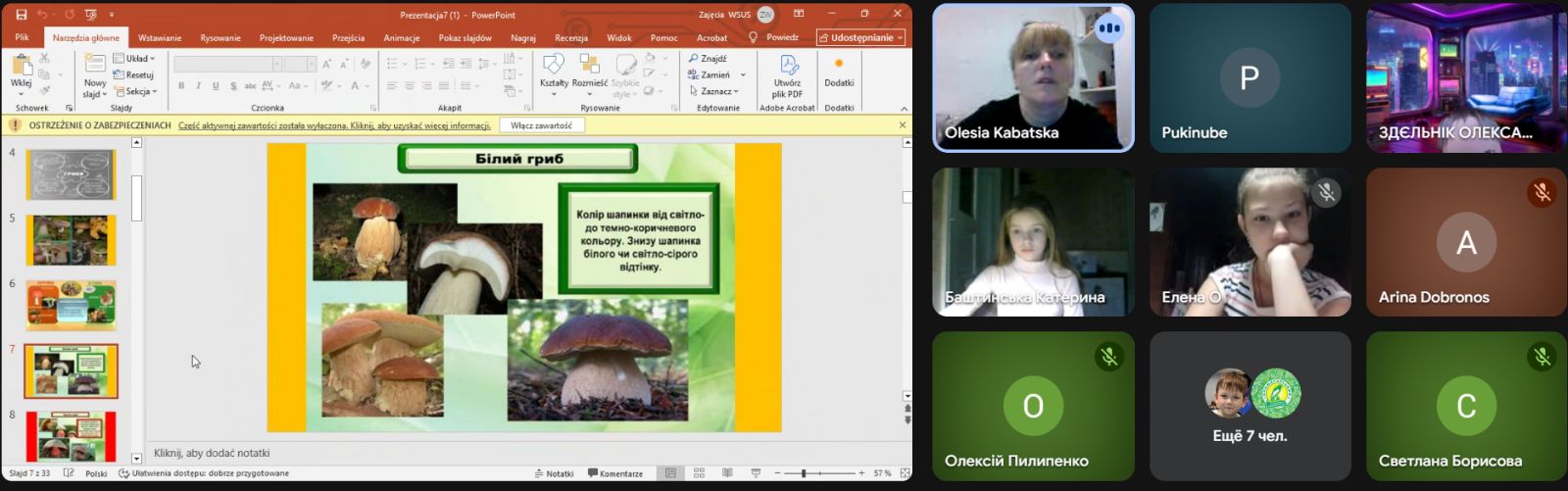Image resolution: width=1568 pixels, height=491 pixels.
Task: Click the Rozmieść arrange icon
Action: [x=589, y=65]
